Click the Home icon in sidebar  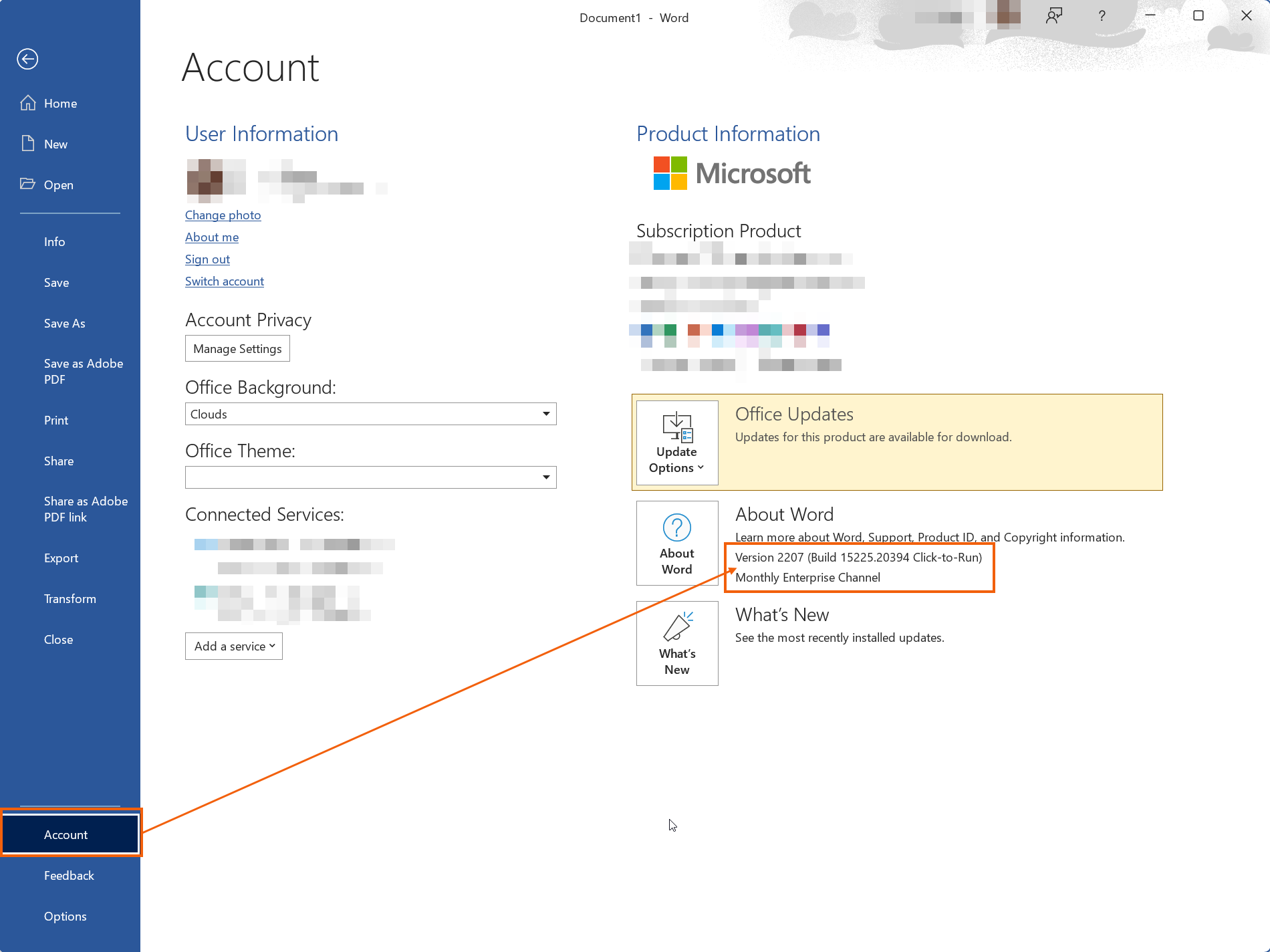tap(28, 103)
